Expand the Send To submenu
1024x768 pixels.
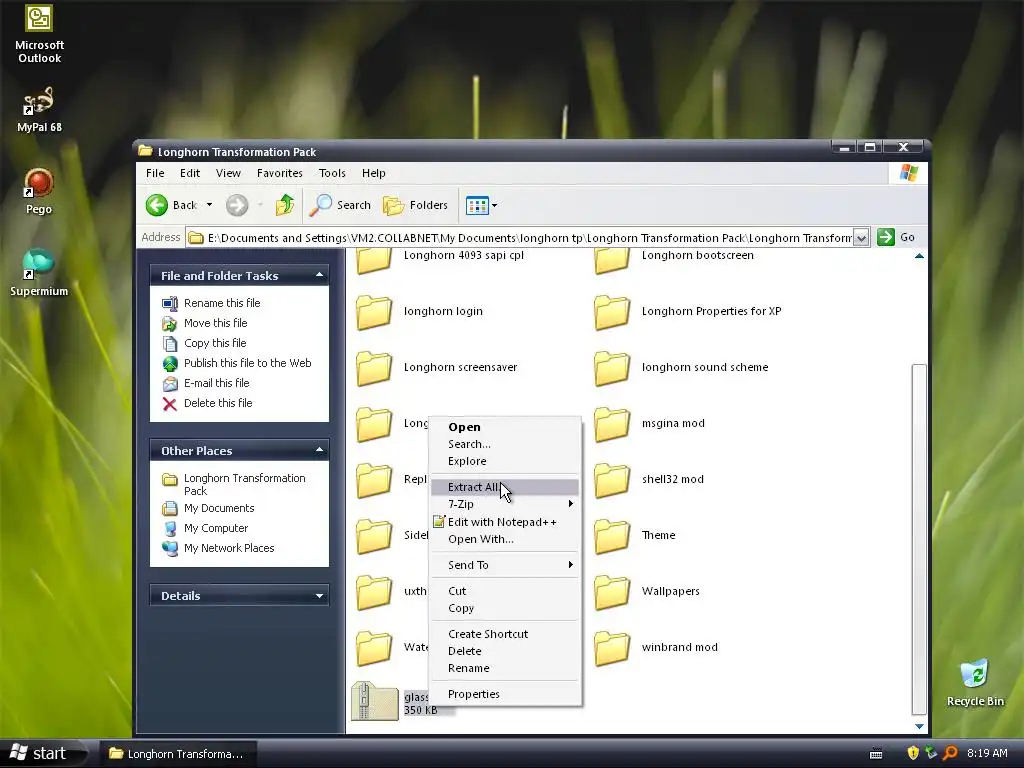[505, 565]
